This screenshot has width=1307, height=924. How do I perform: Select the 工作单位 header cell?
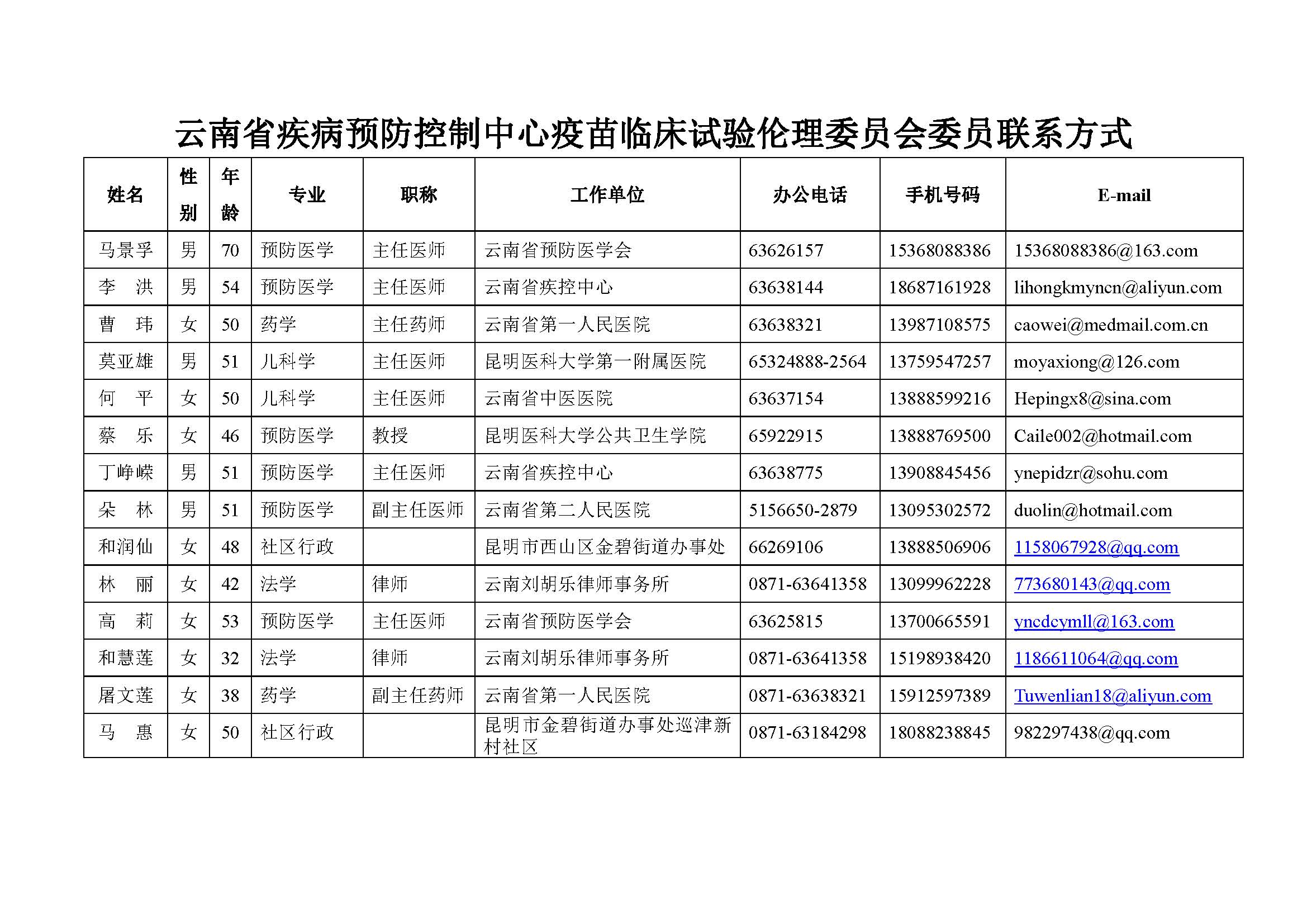(607, 195)
